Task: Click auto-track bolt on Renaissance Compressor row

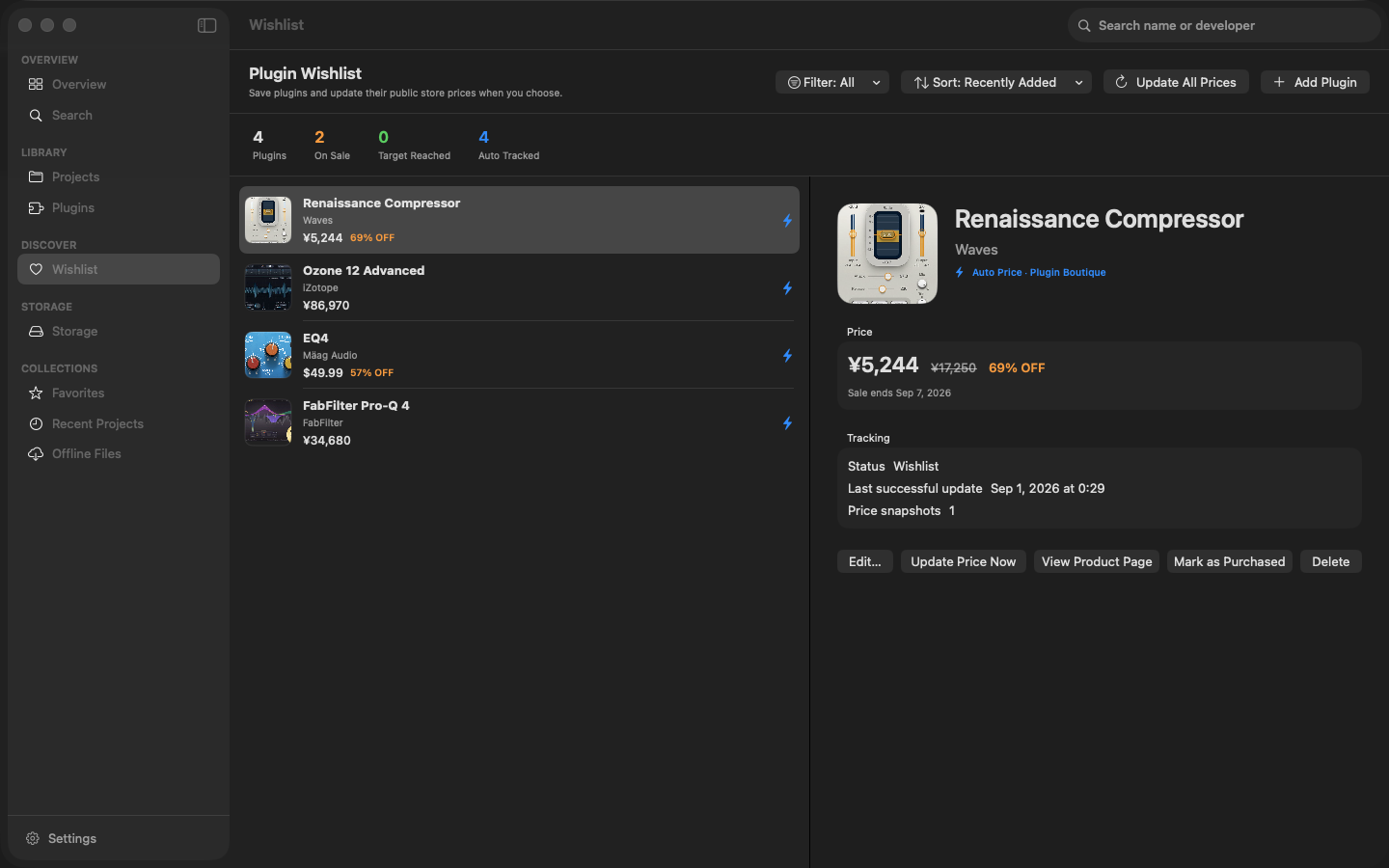Action: click(787, 220)
